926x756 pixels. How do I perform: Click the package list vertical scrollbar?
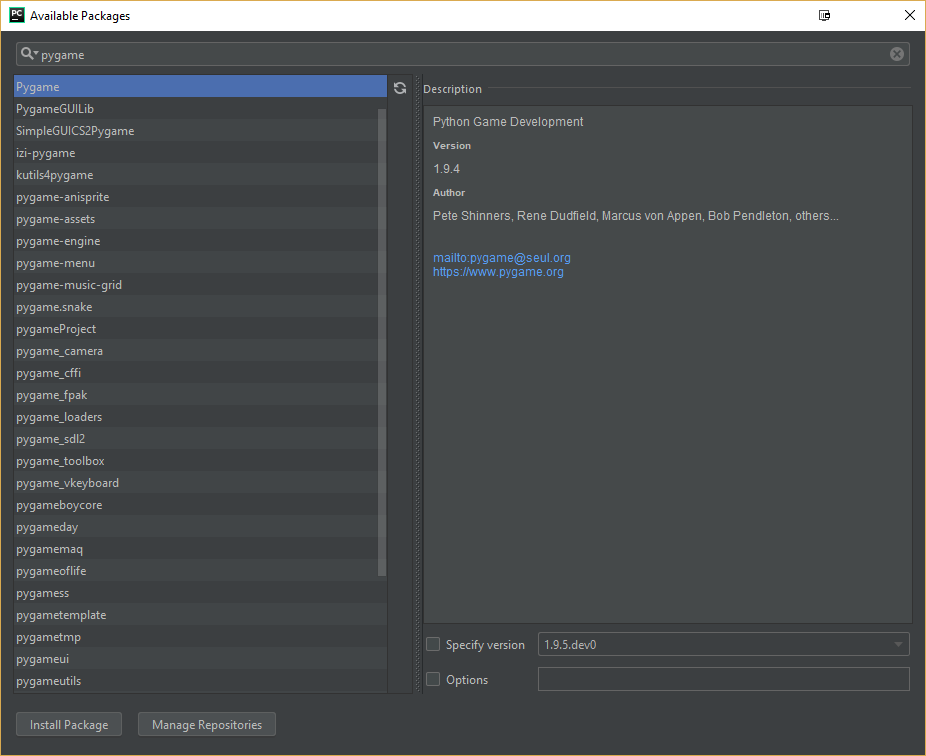(x=382, y=340)
